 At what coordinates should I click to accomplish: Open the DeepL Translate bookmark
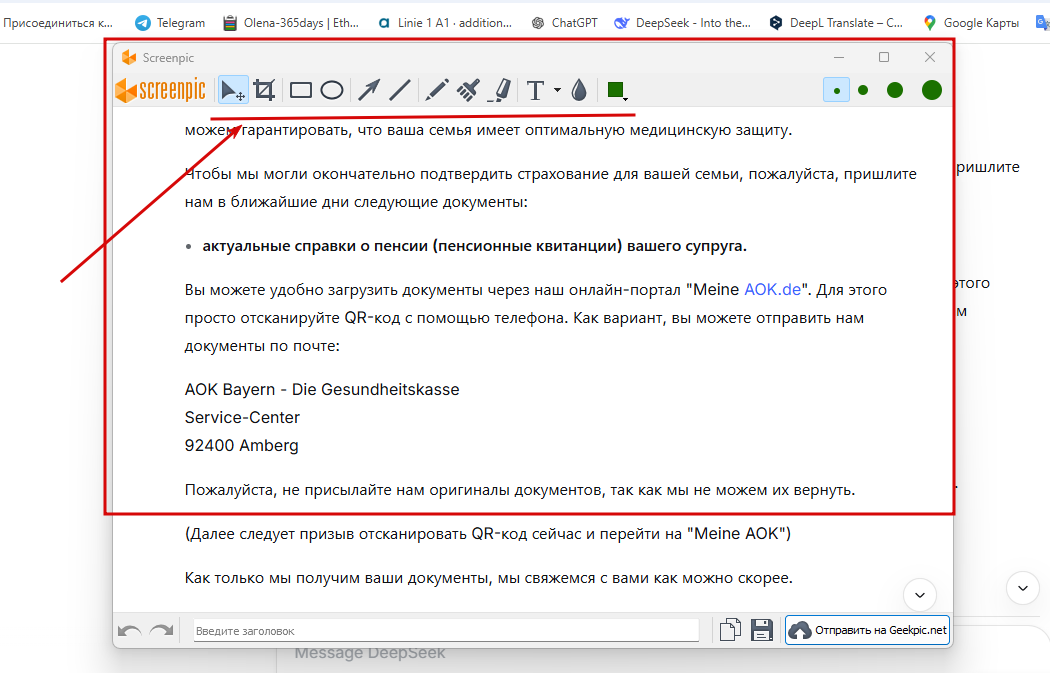(x=836, y=23)
